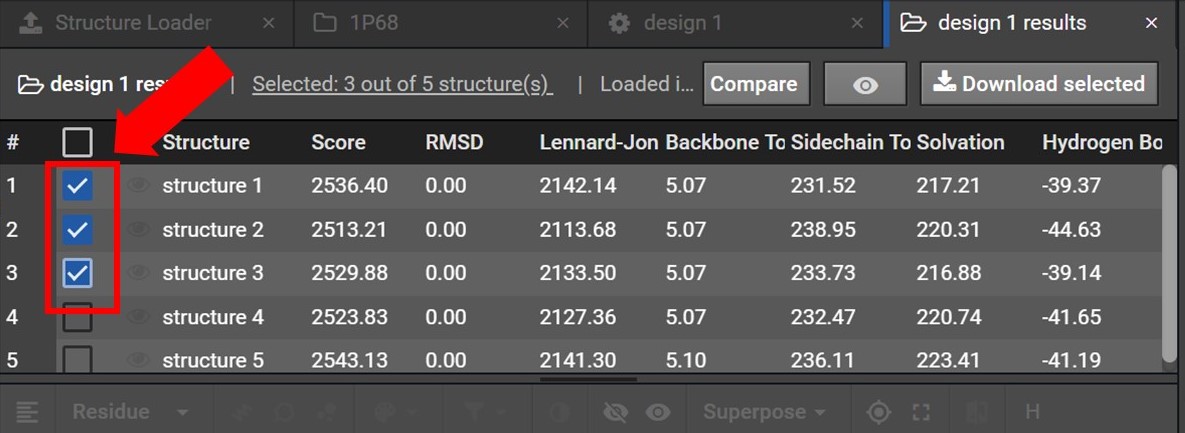Click the Selected: 3 out of 5 structure(s) link

pos(402,85)
